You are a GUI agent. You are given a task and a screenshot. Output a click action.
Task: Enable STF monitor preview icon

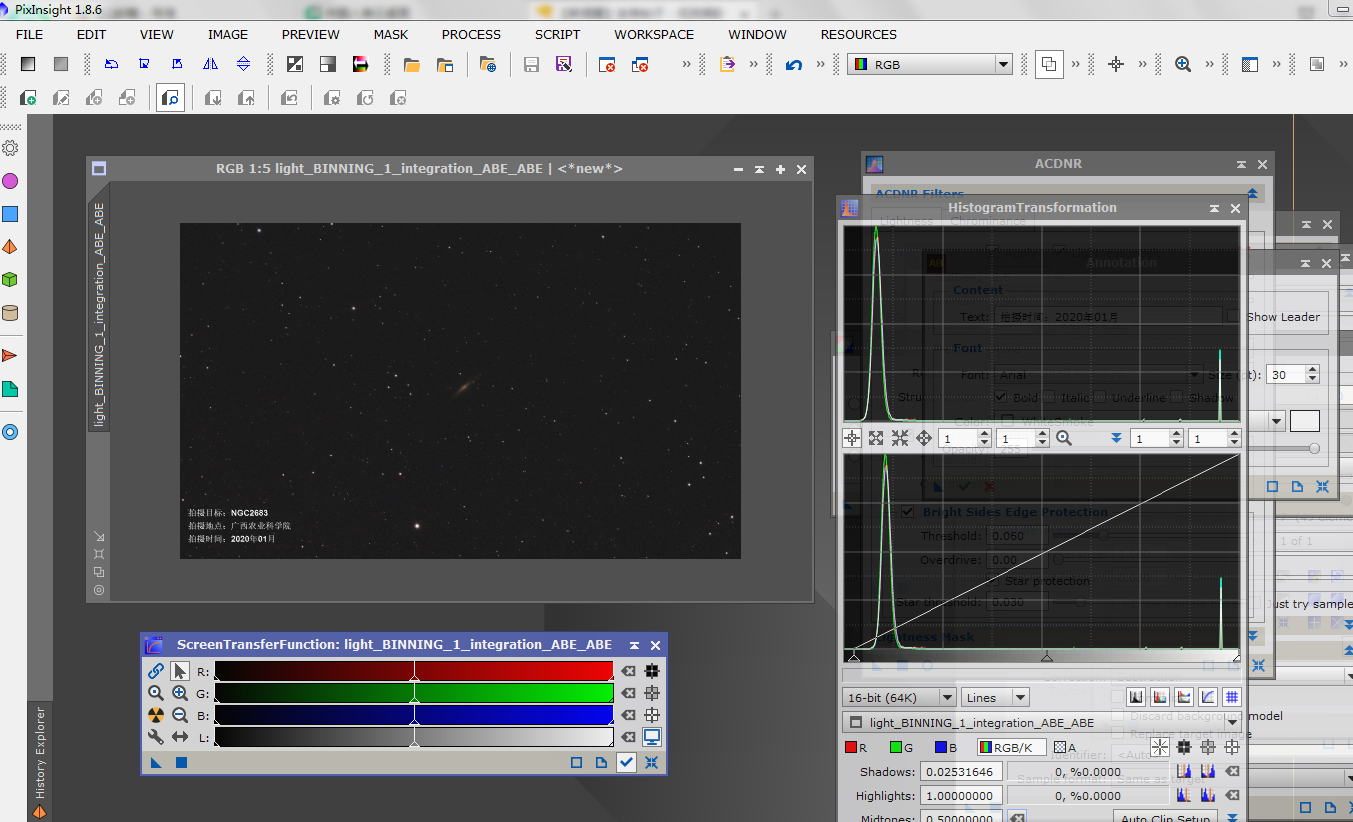pos(652,737)
